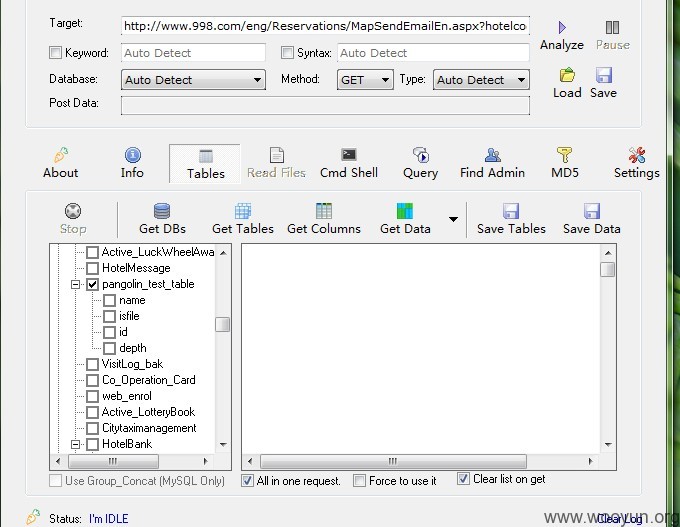Click the Save floppy disk icon
The image size is (680, 527).
click(x=604, y=75)
